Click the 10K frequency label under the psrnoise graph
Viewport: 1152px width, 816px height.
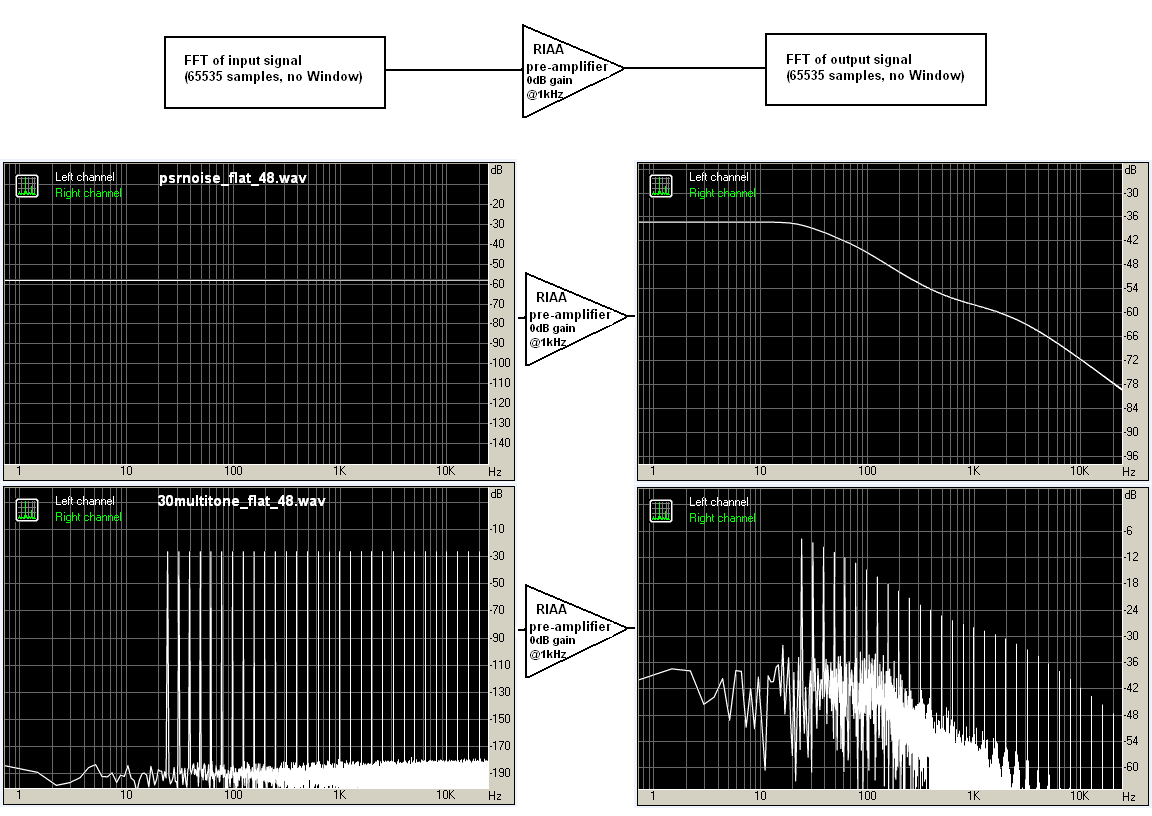(445, 471)
